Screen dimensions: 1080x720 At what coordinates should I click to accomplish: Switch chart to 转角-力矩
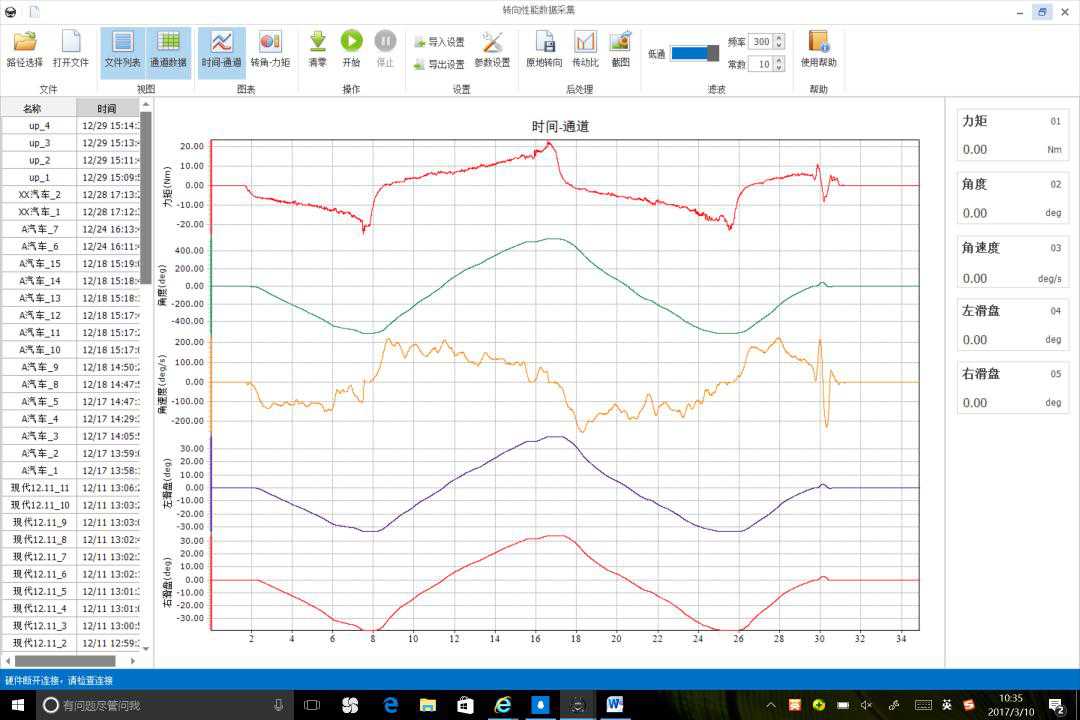(x=270, y=49)
